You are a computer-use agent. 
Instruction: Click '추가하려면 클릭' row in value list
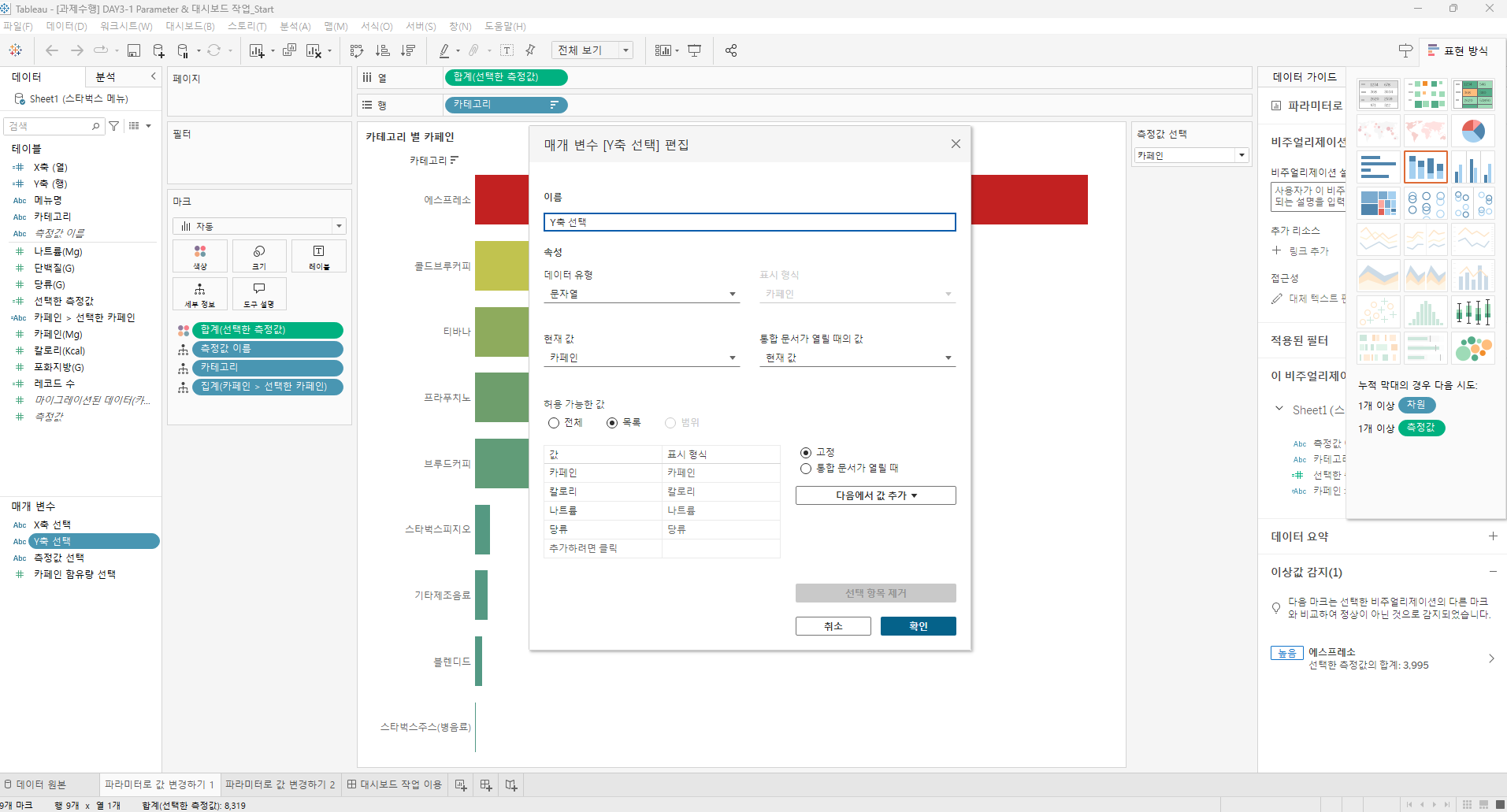click(x=603, y=548)
